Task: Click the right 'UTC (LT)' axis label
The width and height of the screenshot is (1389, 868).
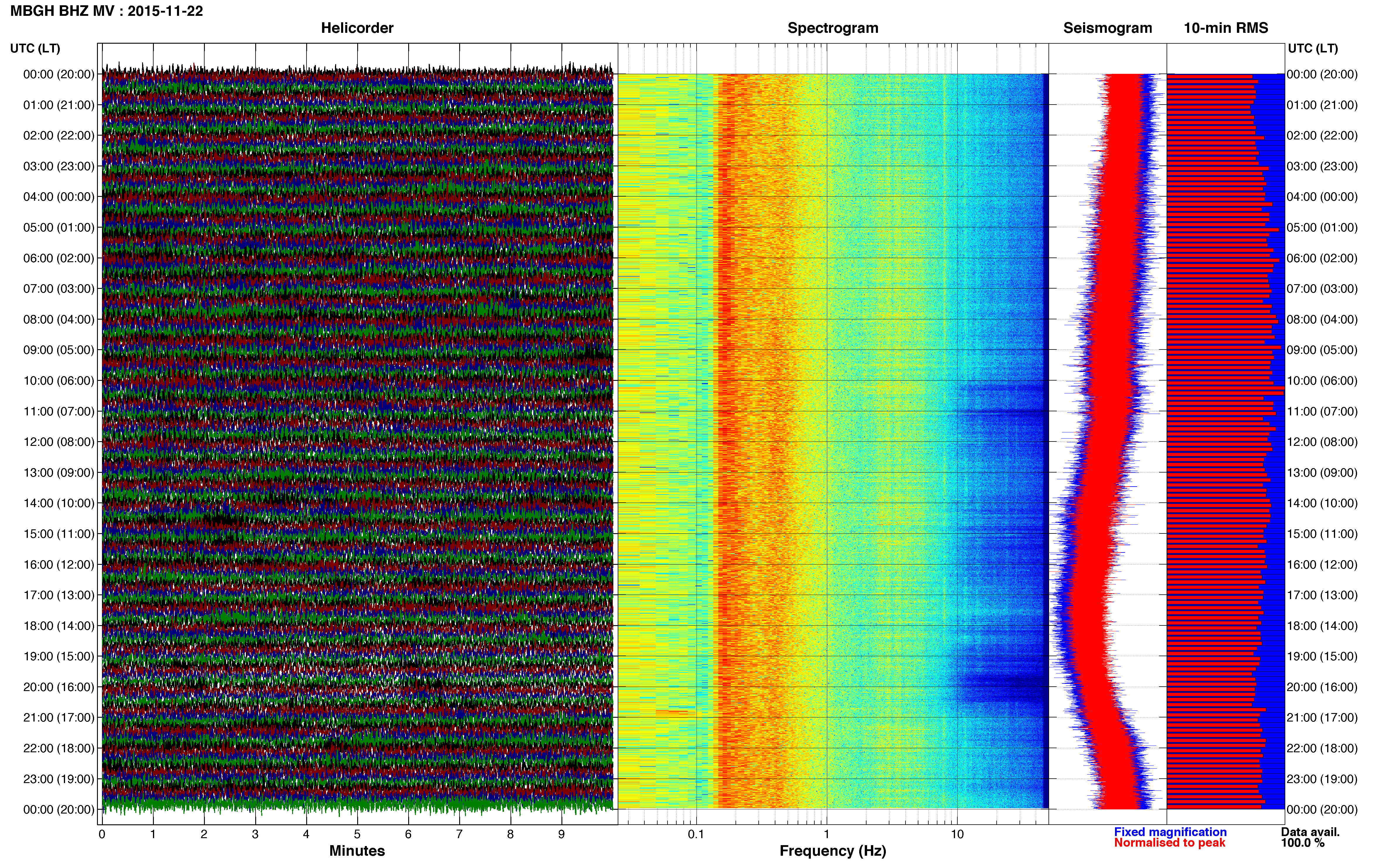Action: (x=1313, y=48)
